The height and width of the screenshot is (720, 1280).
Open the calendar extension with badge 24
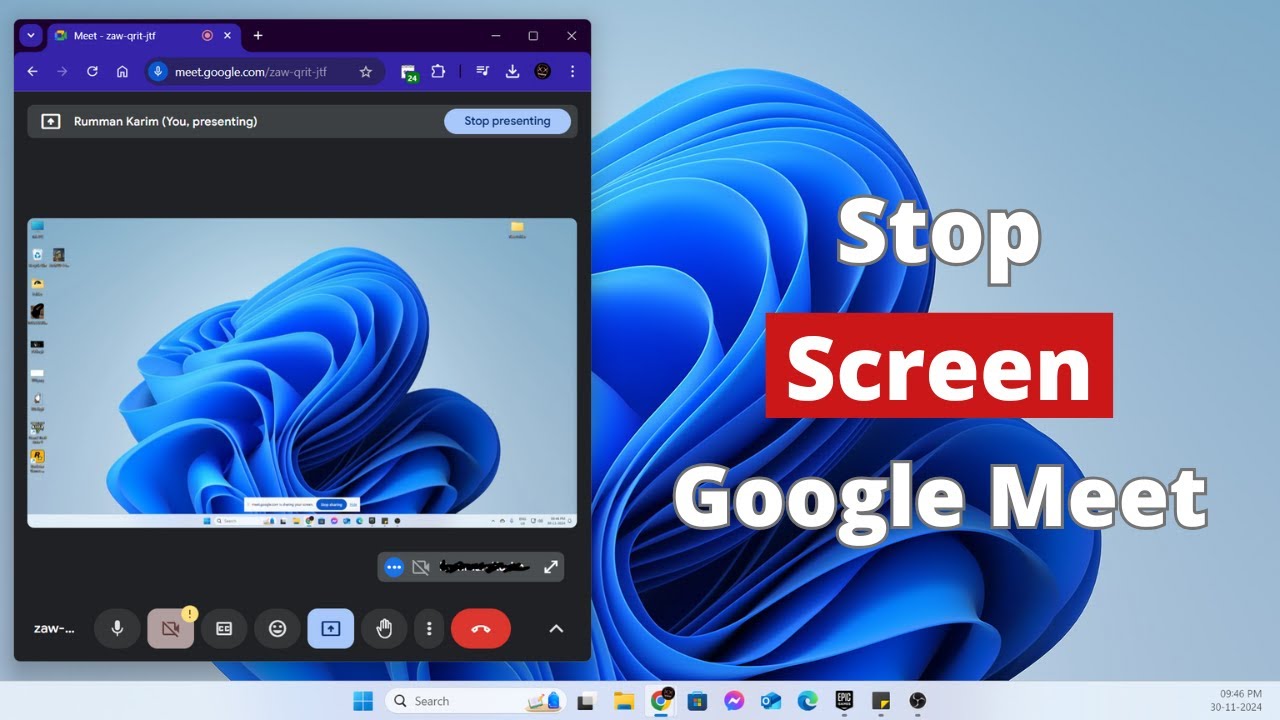coord(408,72)
